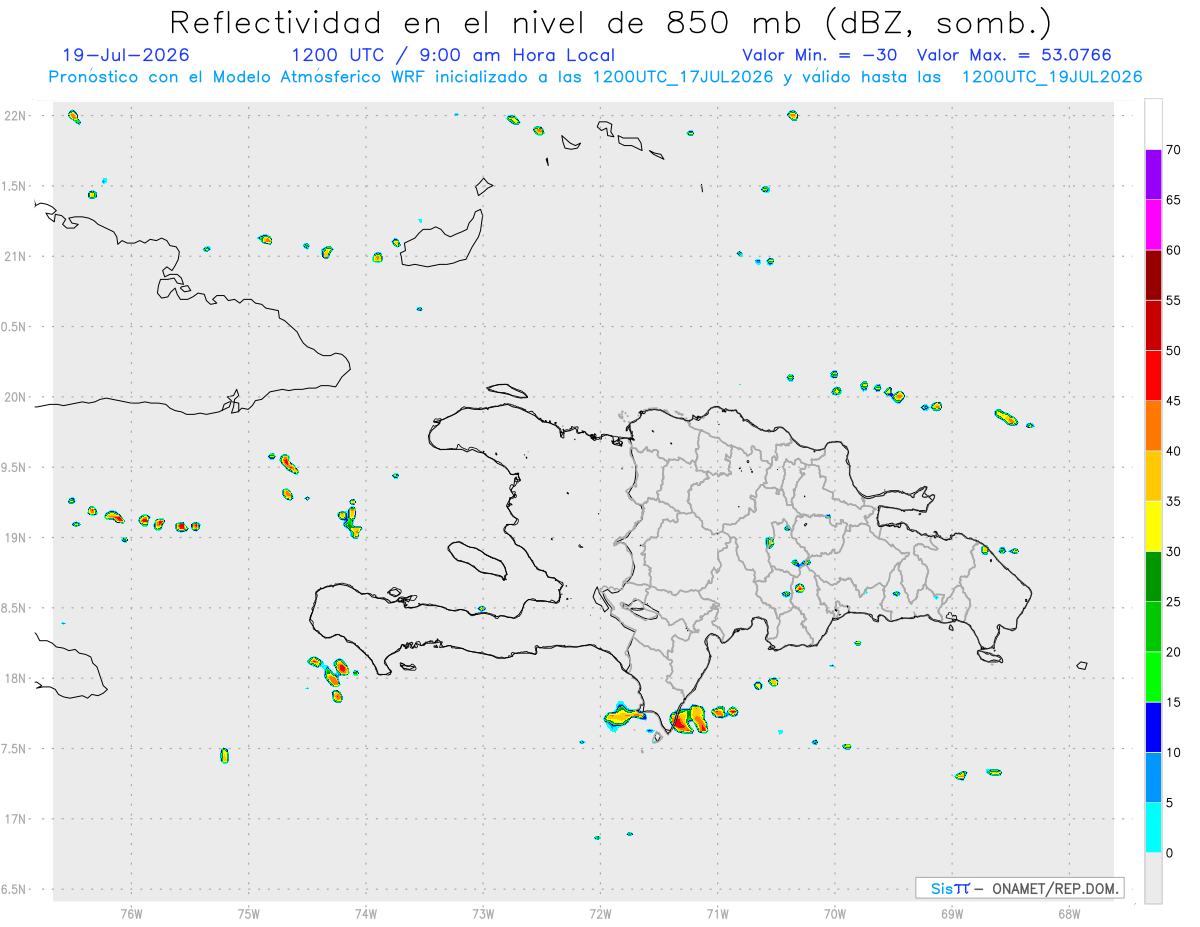
Task: Click the 'SisTT - ONAMET/REP.DOM.' credit box
Action: [1019, 888]
